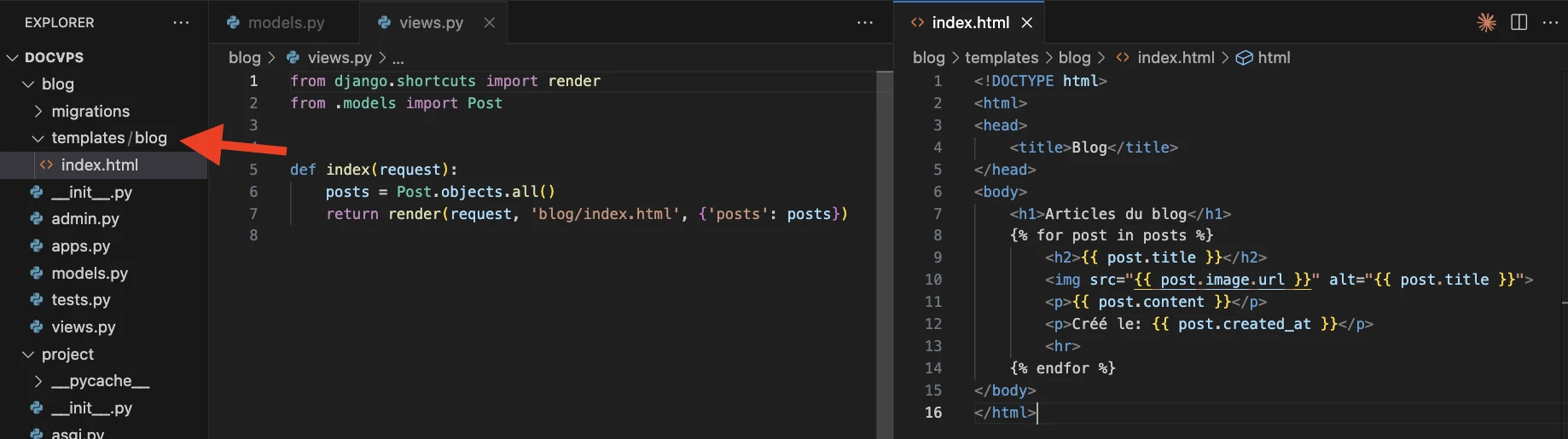
Task: Collapse the DOCVPS root folder
Action: click(13, 58)
